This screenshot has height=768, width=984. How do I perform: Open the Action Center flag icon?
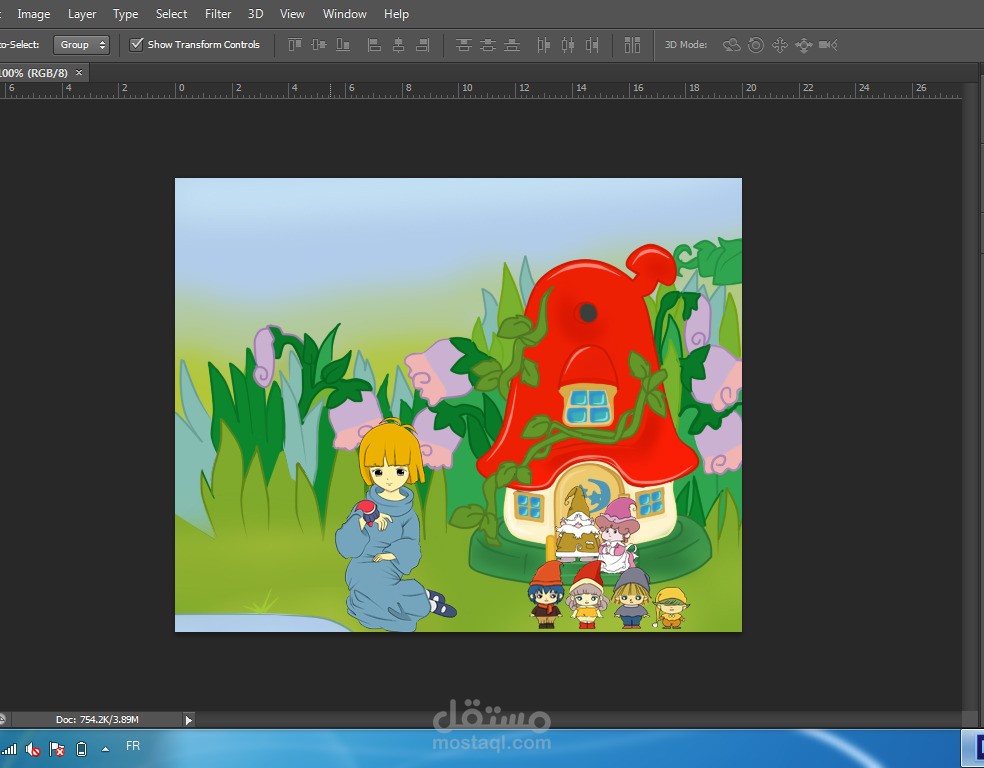click(x=56, y=749)
